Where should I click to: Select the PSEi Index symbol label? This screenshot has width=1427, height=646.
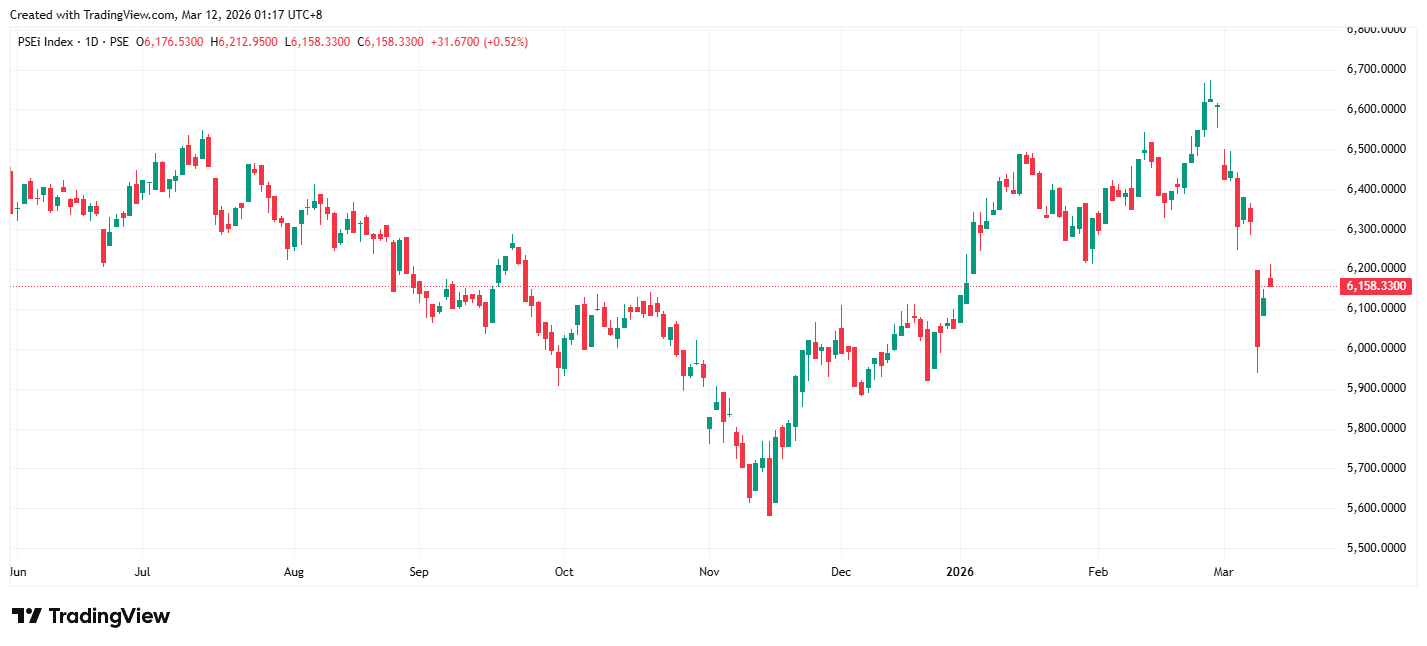[x=45, y=42]
